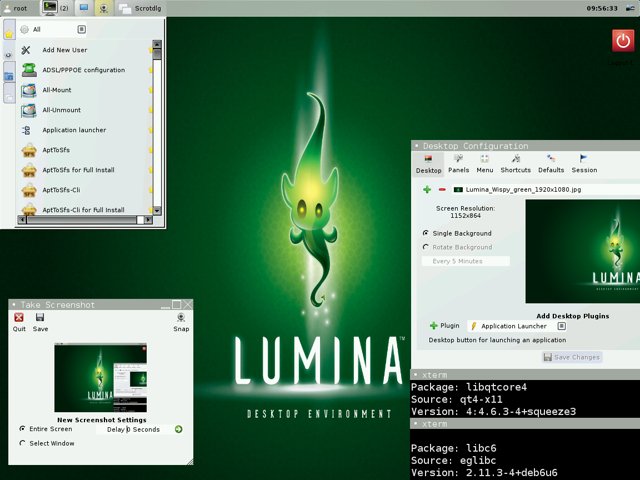Click Save Changes button
This screenshot has height=480, width=640.
pos(572,357)
